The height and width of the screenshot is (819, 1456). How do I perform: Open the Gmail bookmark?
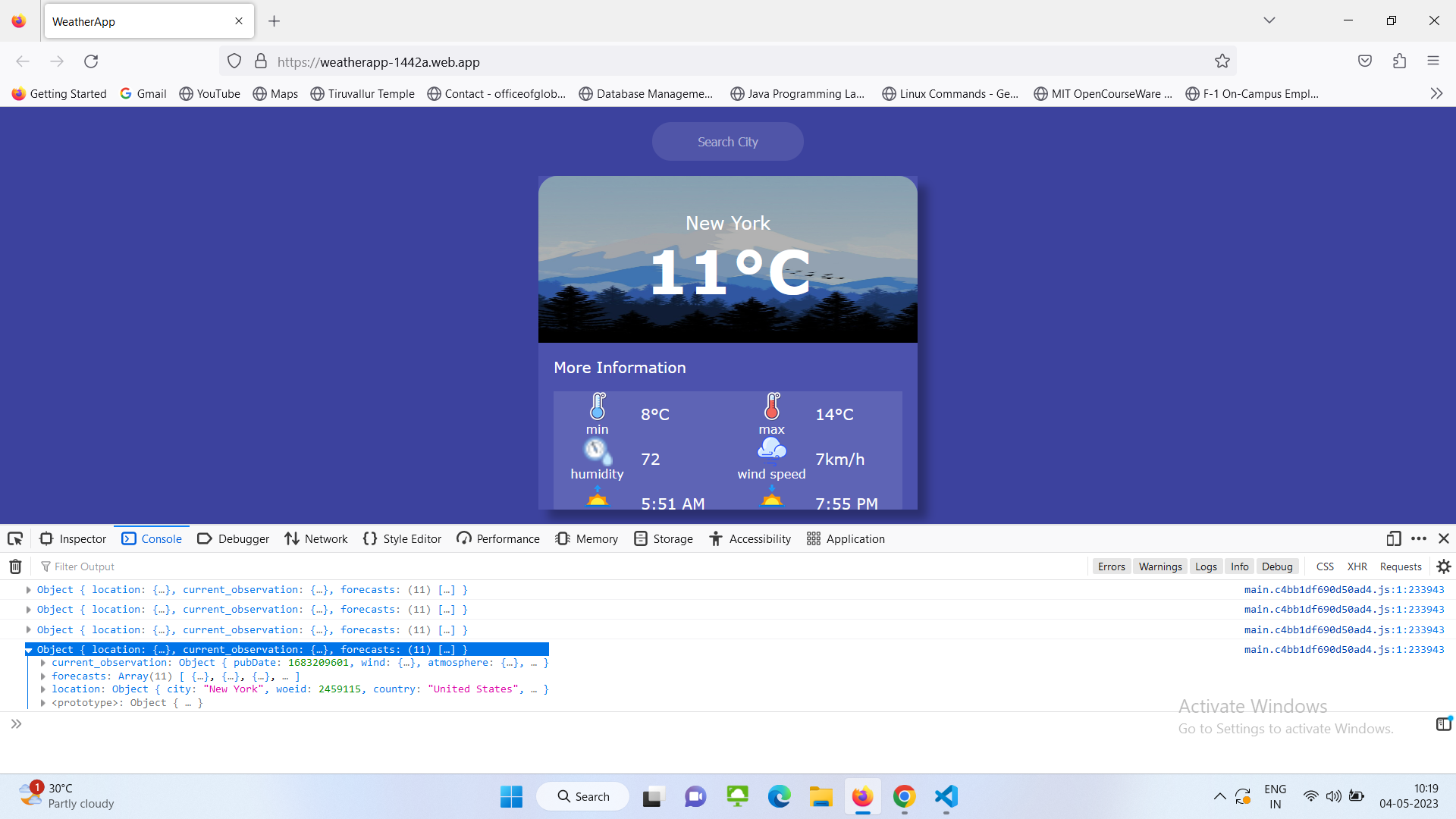[143, 93]
